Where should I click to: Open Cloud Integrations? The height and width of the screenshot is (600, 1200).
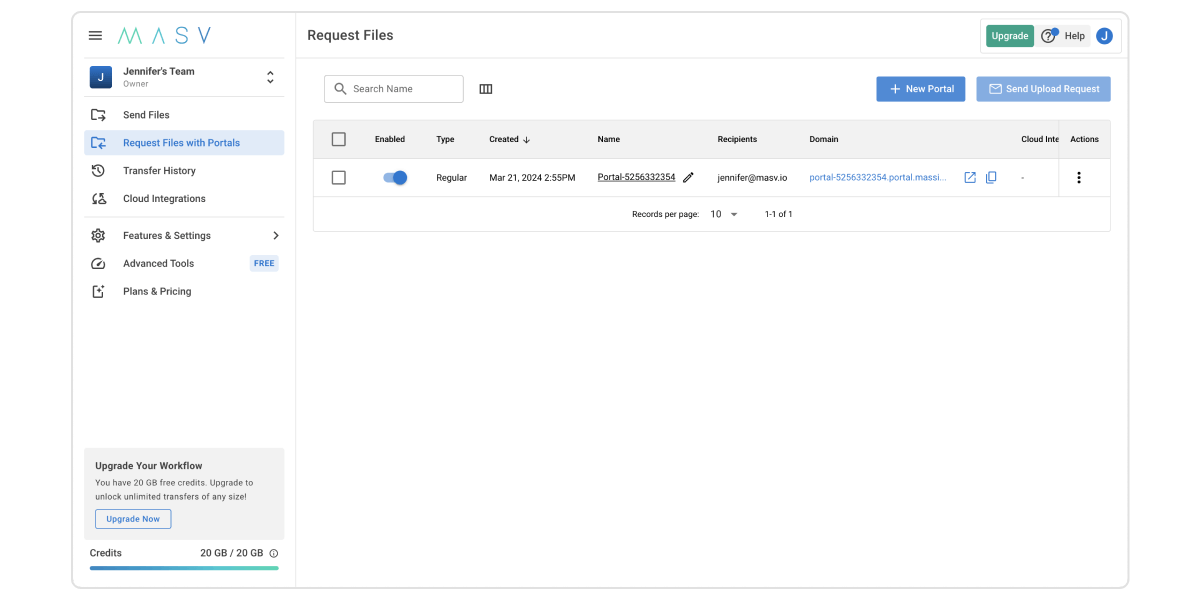point(184,199)
